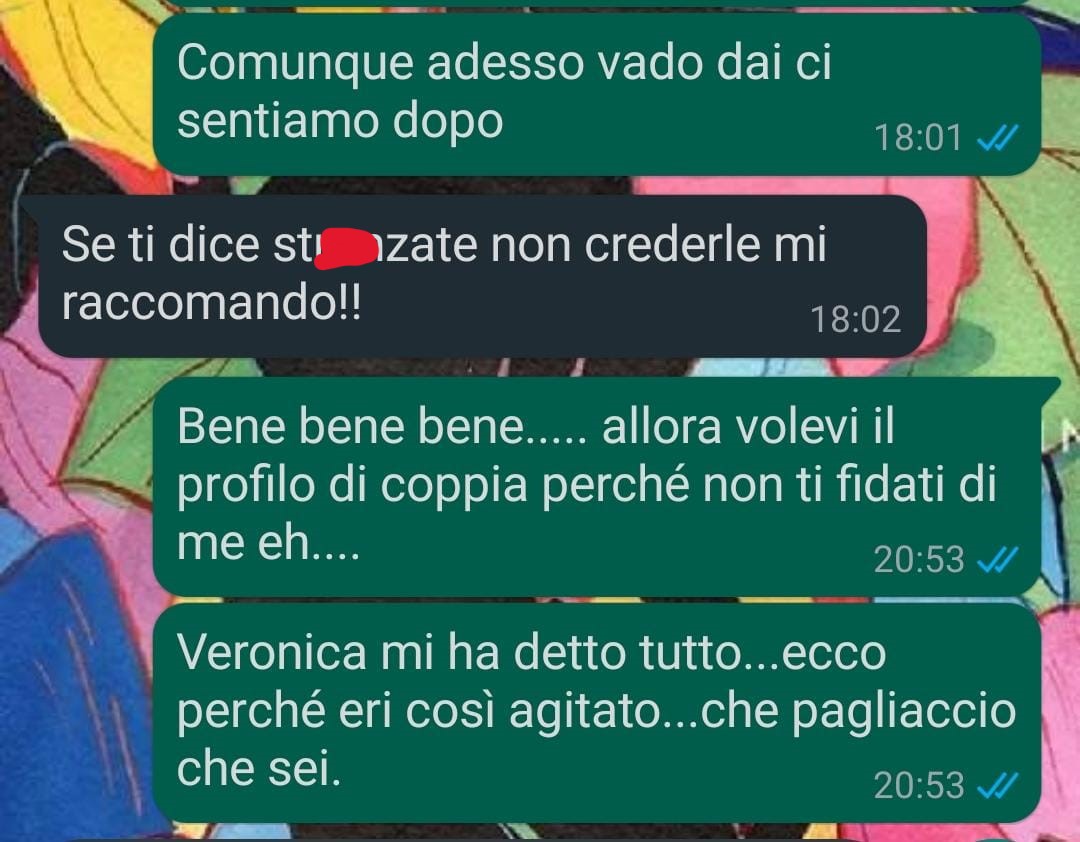This screenshot has width=1080, height=842.
Task: Click the word 'raccomando!!' in the grey bubble
Action: pyautogui.click(x=211, y=303)
